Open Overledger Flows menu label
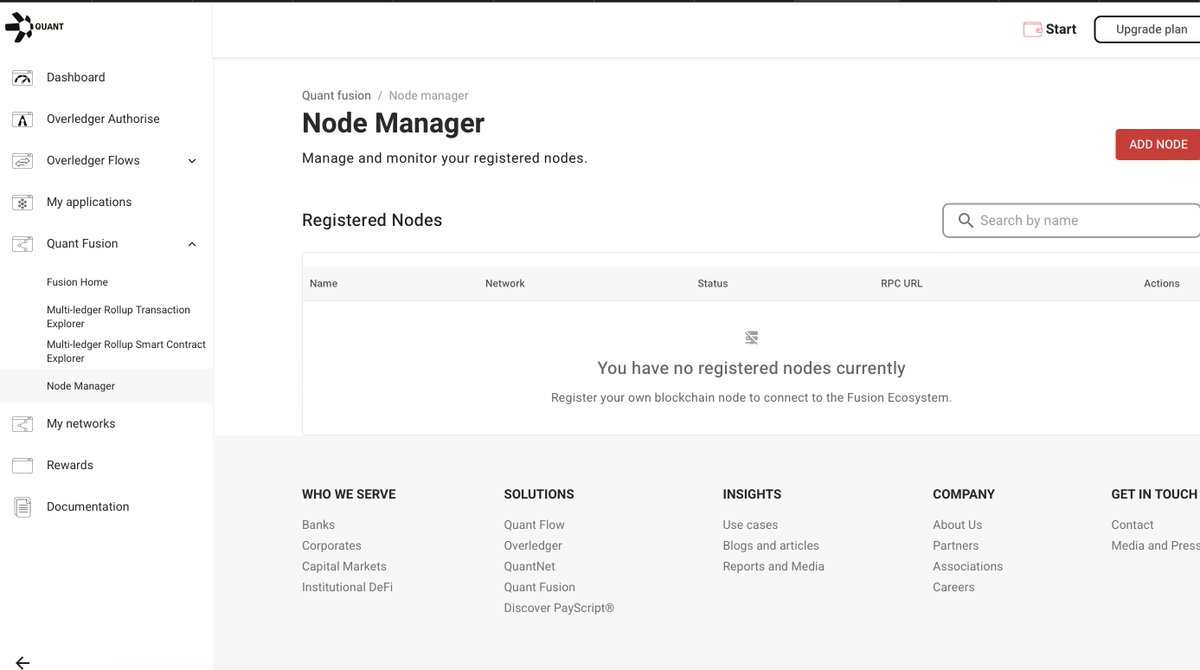Viewport: 1200px width, 670px height. 93,160
